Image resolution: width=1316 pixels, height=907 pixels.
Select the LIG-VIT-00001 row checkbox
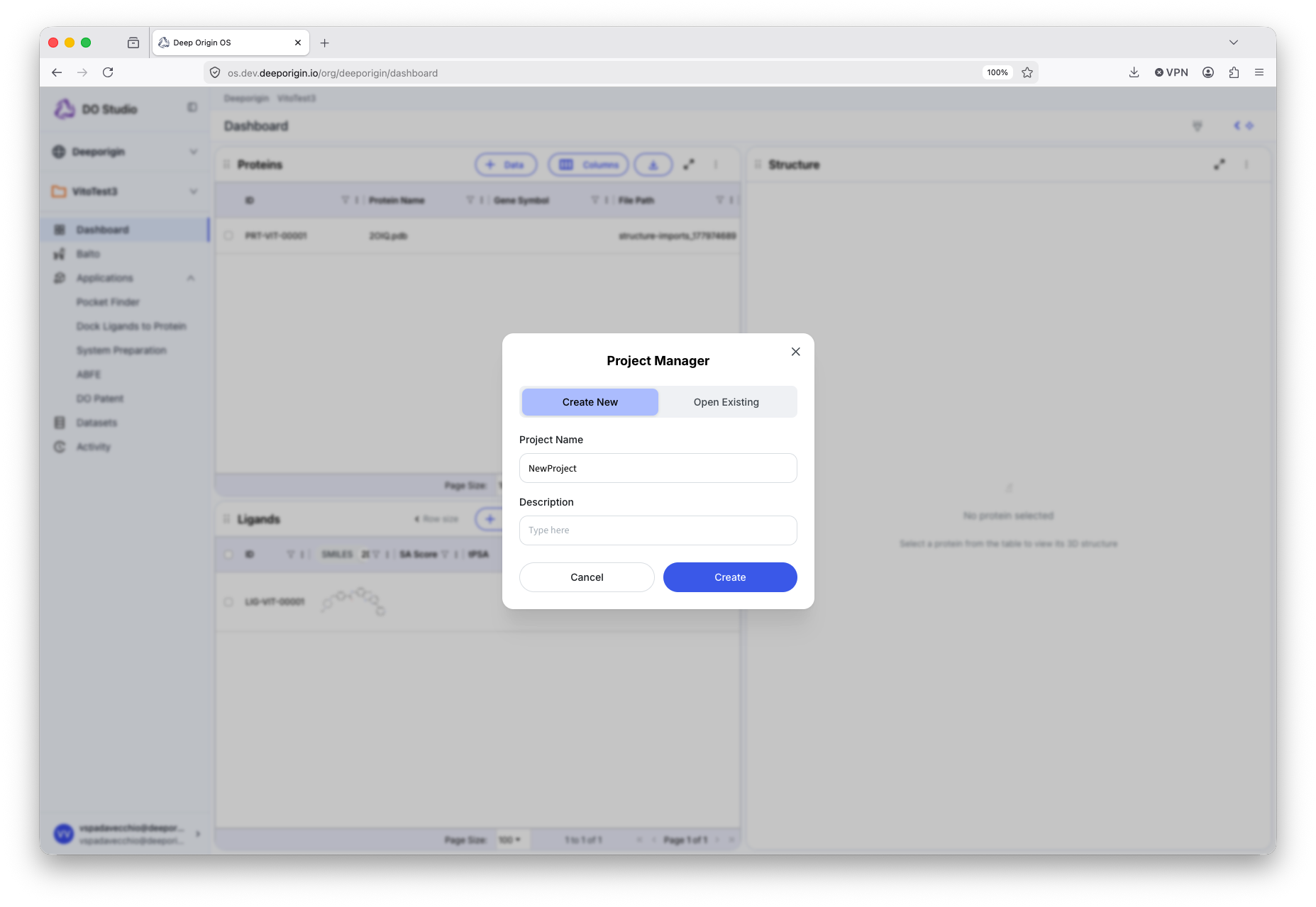pyautogui.click(x=228, y=602)
